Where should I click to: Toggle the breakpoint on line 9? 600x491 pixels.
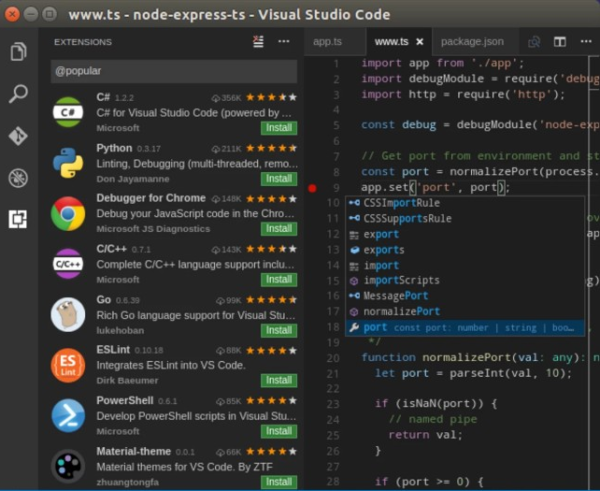click(x=312, y=188)
